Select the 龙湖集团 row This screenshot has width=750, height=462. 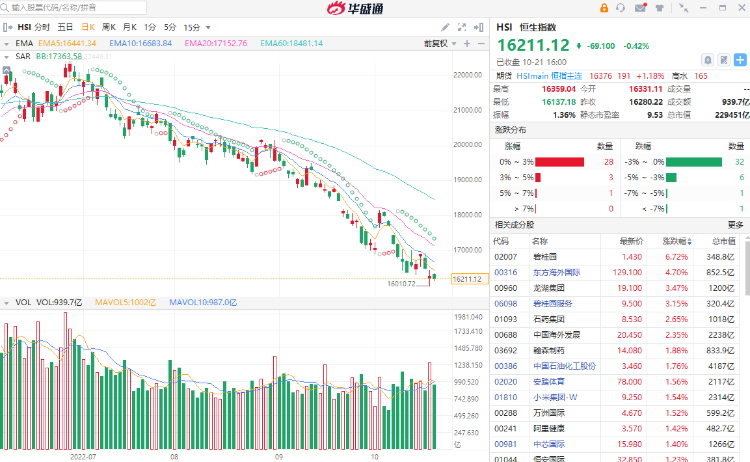(616, 288)
